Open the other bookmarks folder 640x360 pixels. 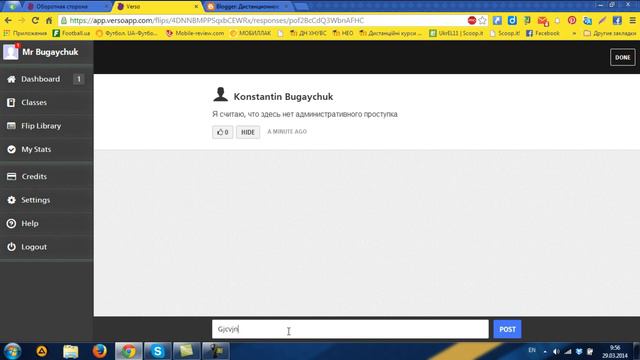[x=610, y=33]
